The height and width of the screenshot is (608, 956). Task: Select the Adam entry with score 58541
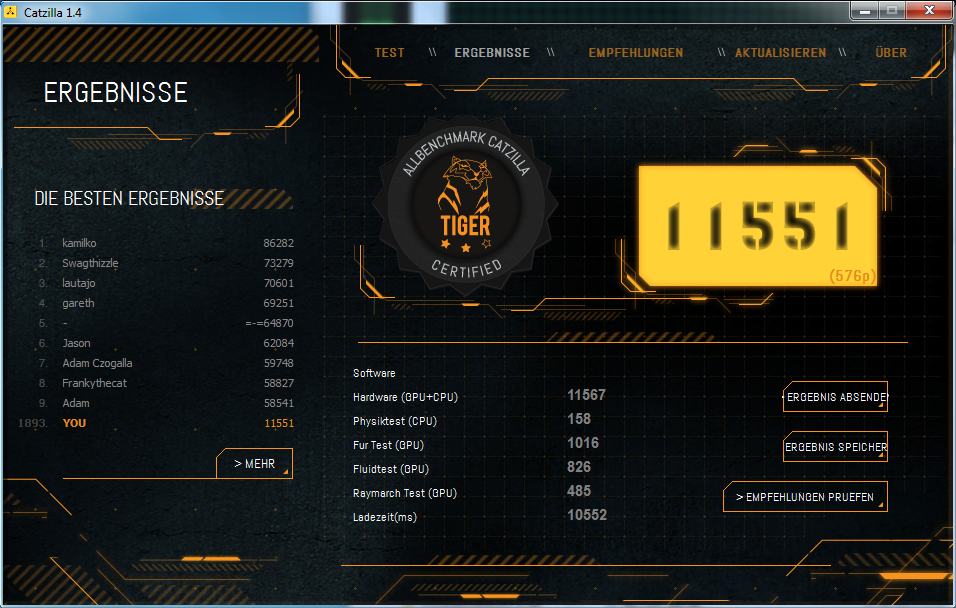tap(76, 403)
